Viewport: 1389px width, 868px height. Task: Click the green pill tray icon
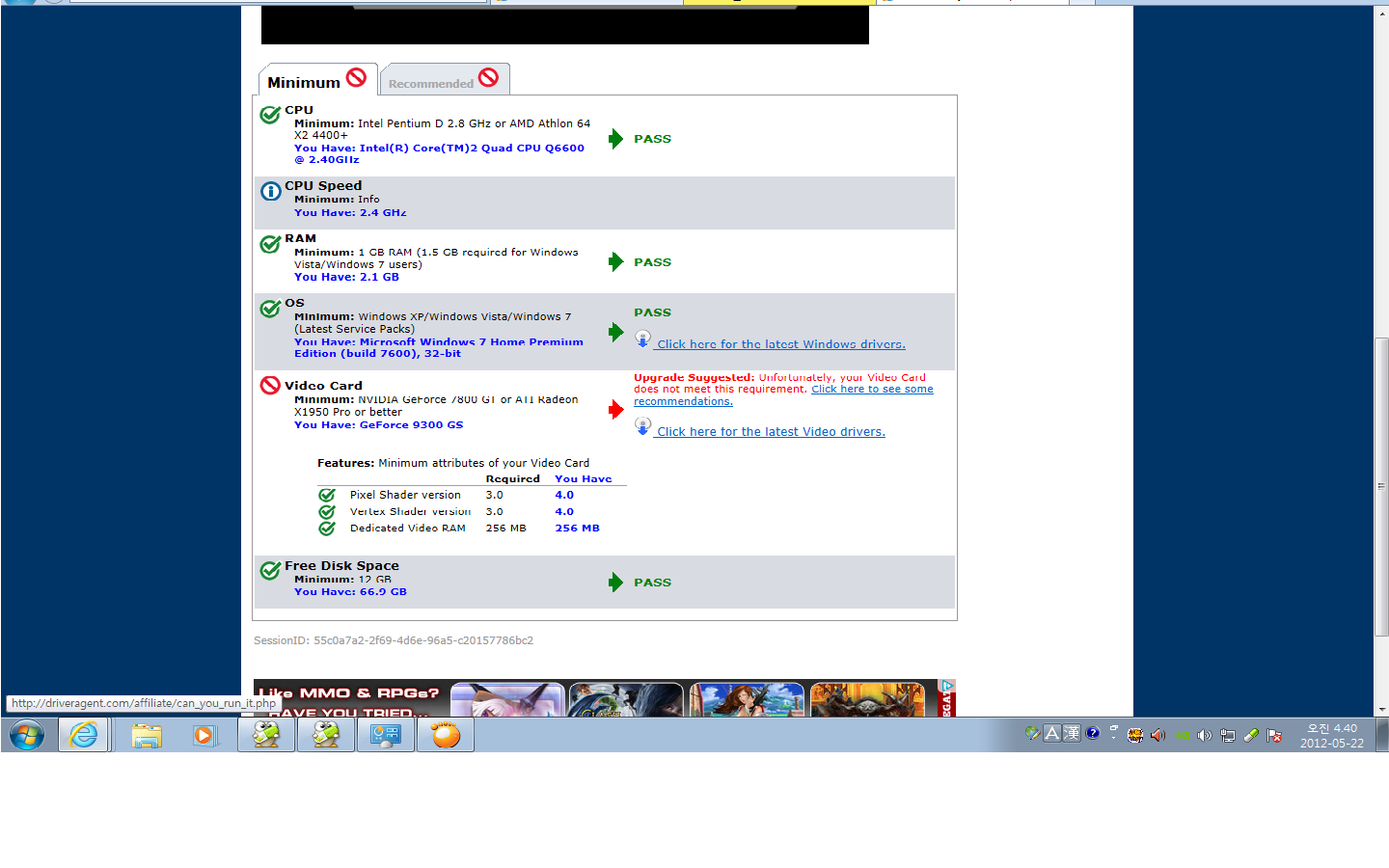click(x=1251, y=735)
